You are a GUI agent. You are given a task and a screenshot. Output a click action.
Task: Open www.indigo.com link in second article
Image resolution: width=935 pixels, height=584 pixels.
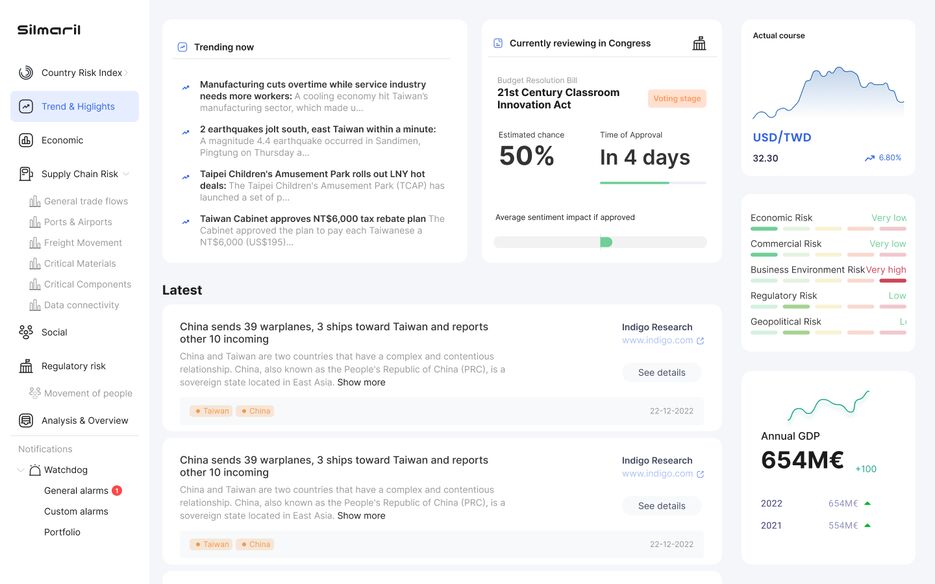point(657,474)
